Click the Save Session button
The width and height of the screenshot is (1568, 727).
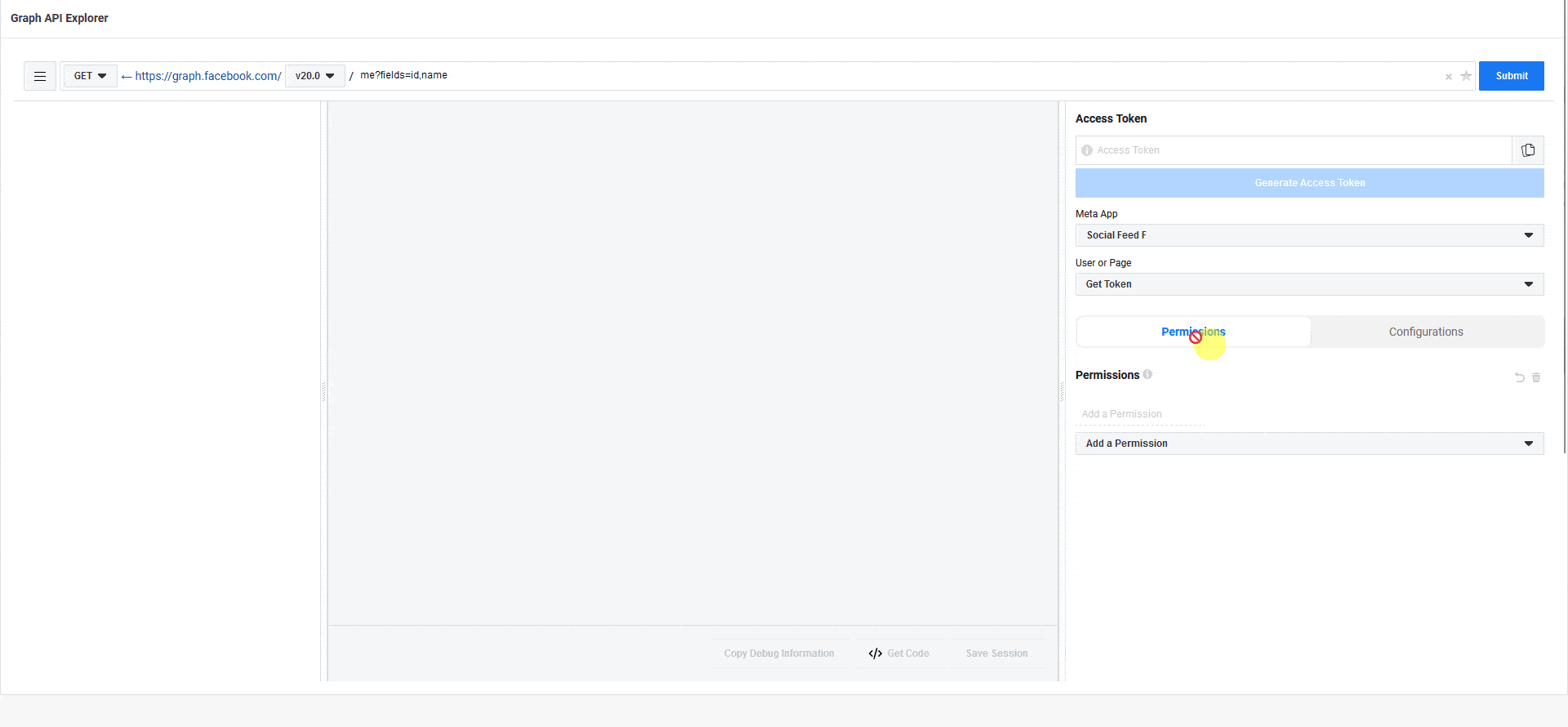click(996, 653)
